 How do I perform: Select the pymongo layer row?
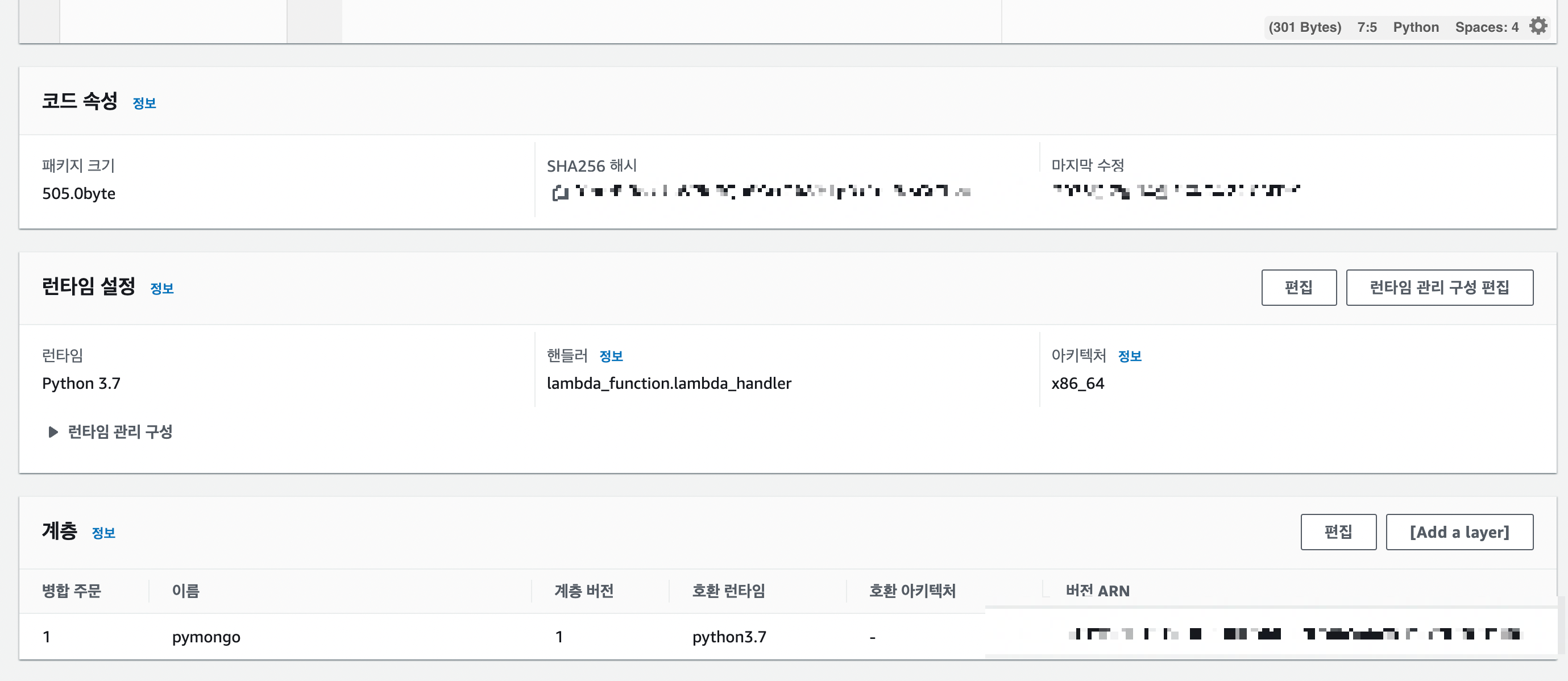click(206, 637)
